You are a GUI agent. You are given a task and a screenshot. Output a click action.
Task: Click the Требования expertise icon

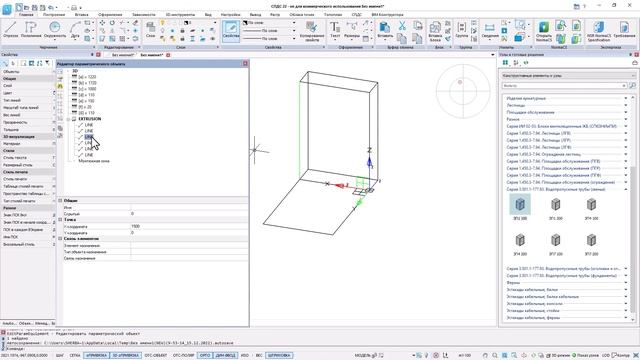click(624, 30)
